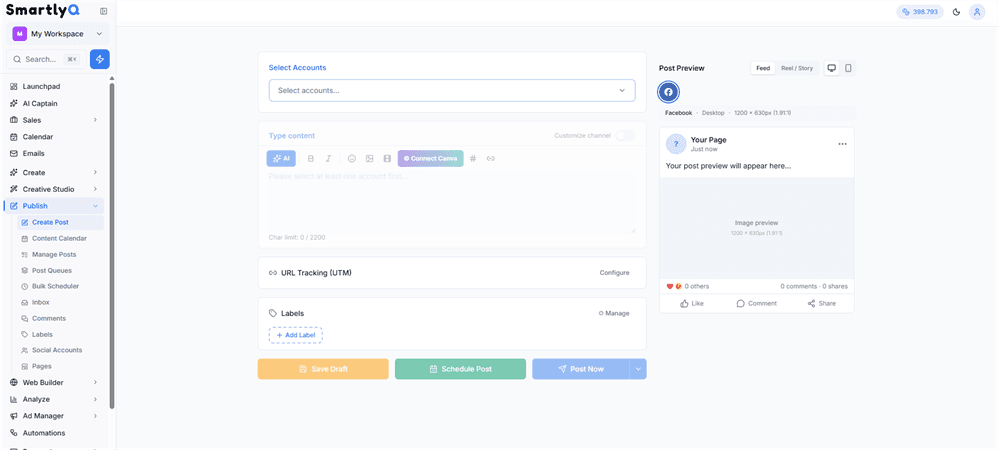The height and width of the screenshot is (450, 998).
Task: Click the blue lightning quick-action button
Action: point(100,59)
